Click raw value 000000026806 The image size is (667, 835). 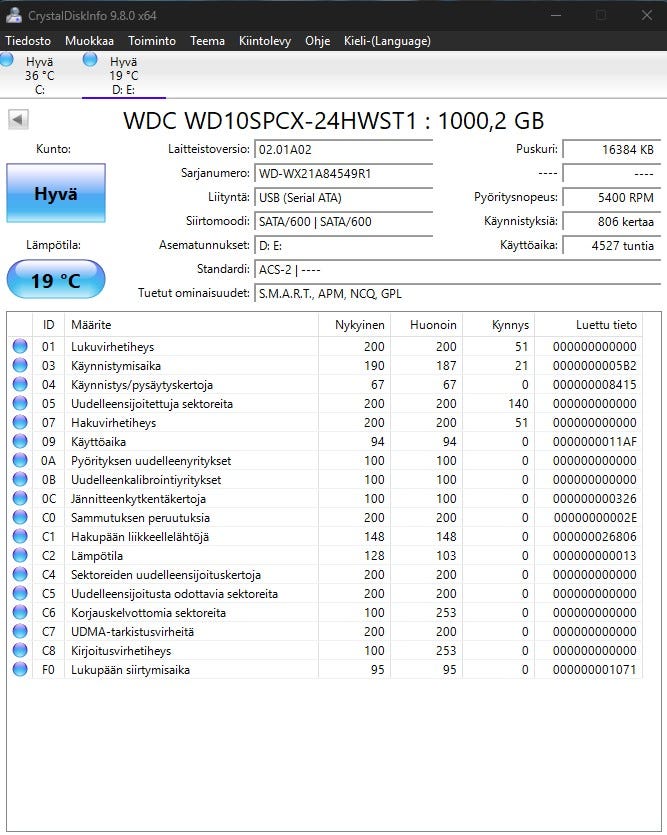(x=595, y=537)
